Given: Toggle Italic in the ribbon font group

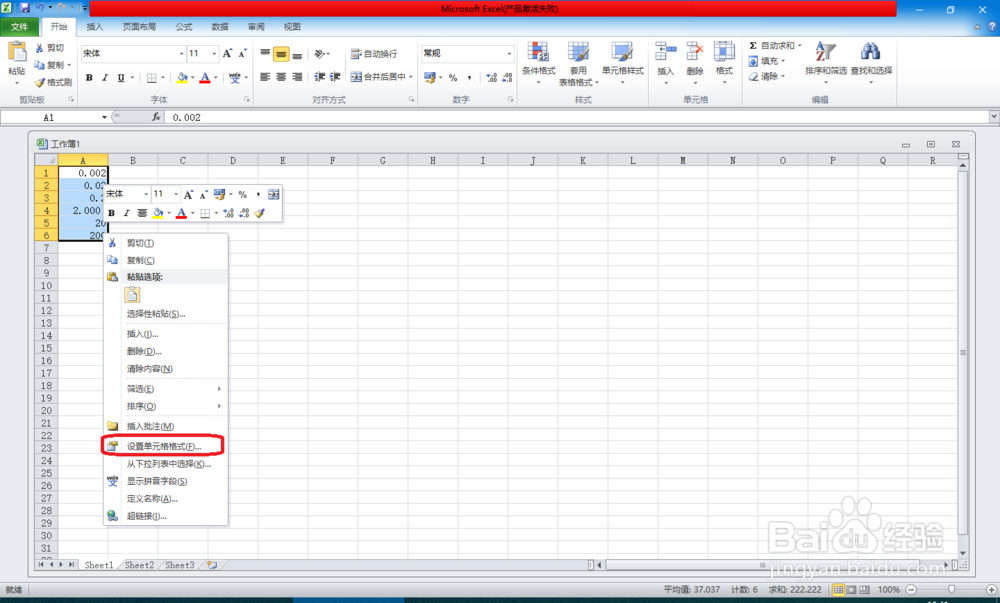Looking at the screenshot, I should [105, 78].
